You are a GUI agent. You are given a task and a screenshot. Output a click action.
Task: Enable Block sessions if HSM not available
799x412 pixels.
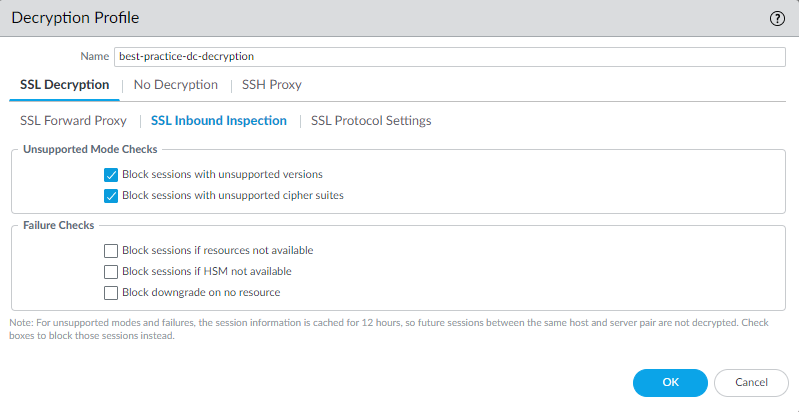(x=111, y=271)
